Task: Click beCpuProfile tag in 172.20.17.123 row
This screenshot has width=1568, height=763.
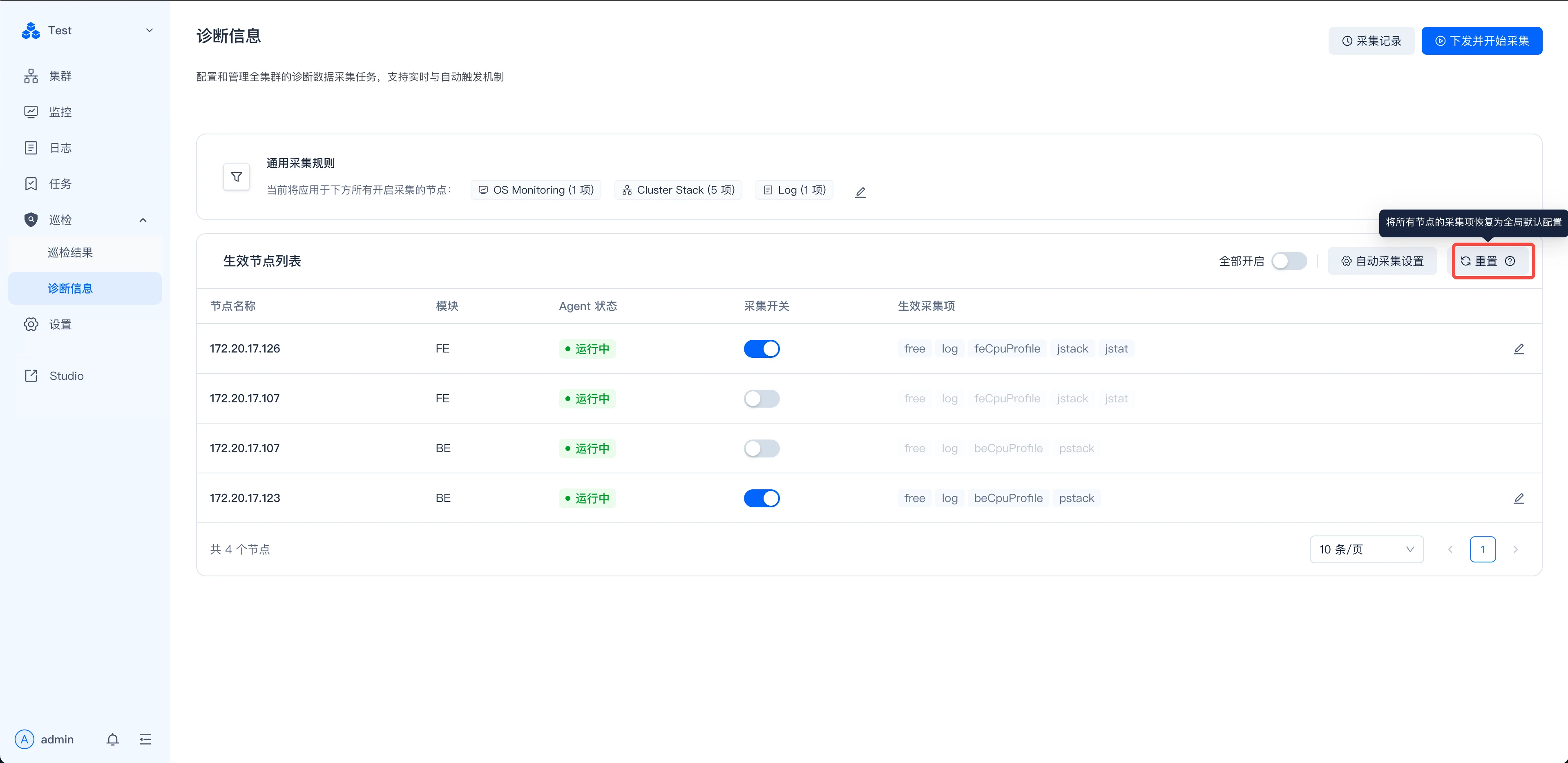Action: 1008,498
